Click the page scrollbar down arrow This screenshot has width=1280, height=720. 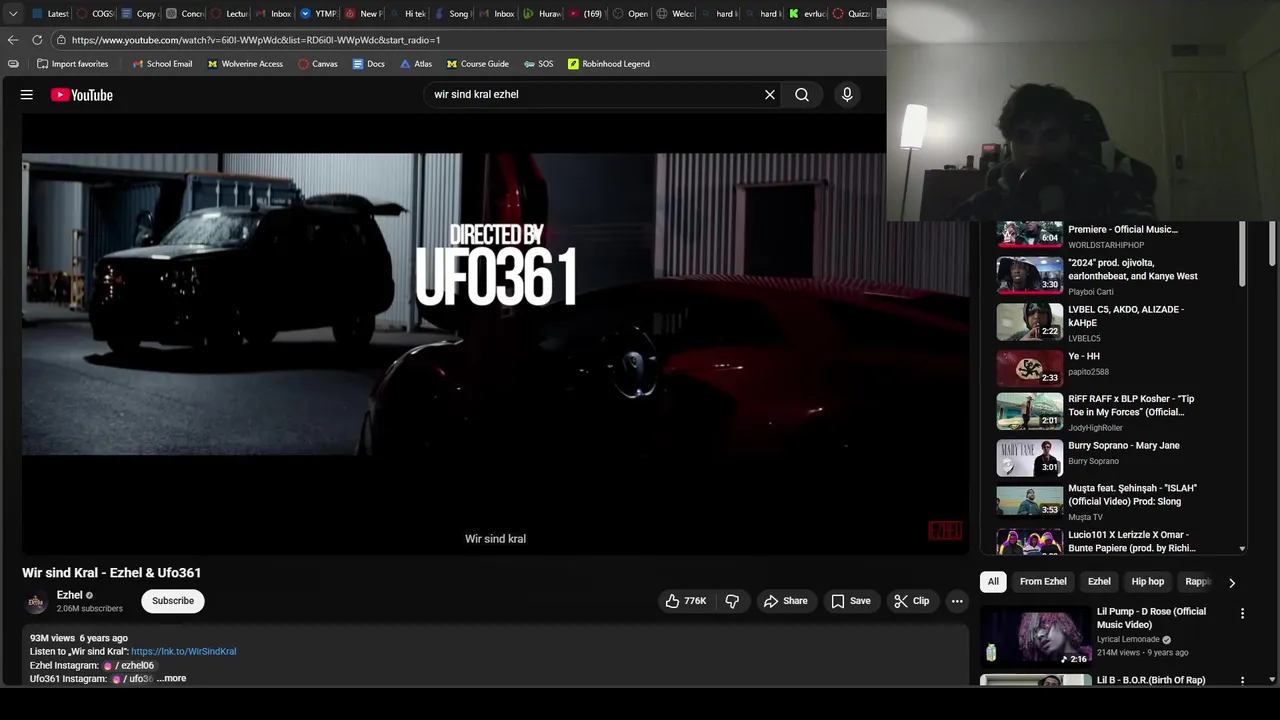click(x=1272, y=680)
